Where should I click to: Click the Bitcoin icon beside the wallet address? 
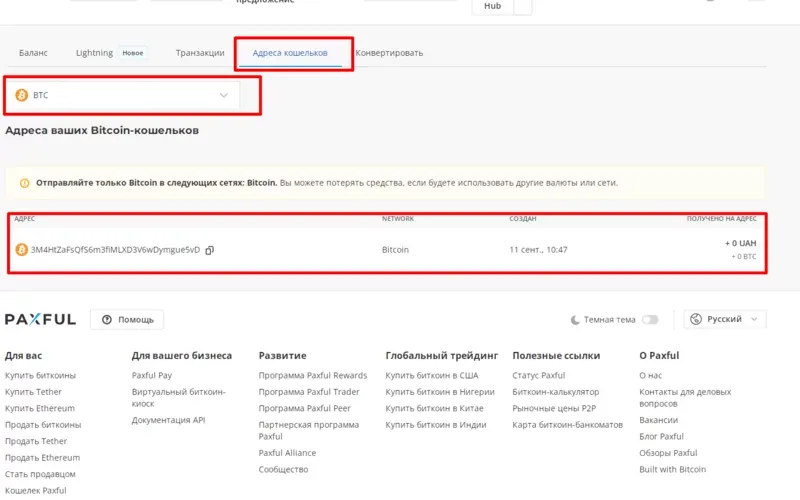(x=21, y=249)
